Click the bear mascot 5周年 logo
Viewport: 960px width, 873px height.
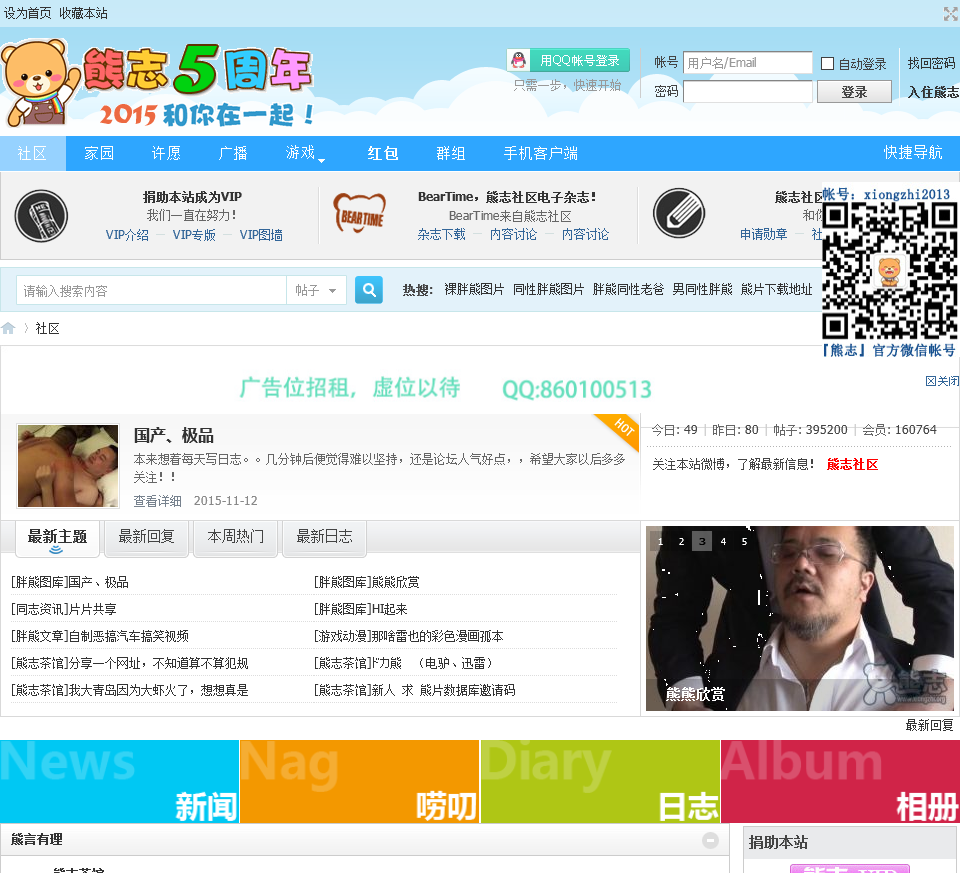(x=158, y=83)
